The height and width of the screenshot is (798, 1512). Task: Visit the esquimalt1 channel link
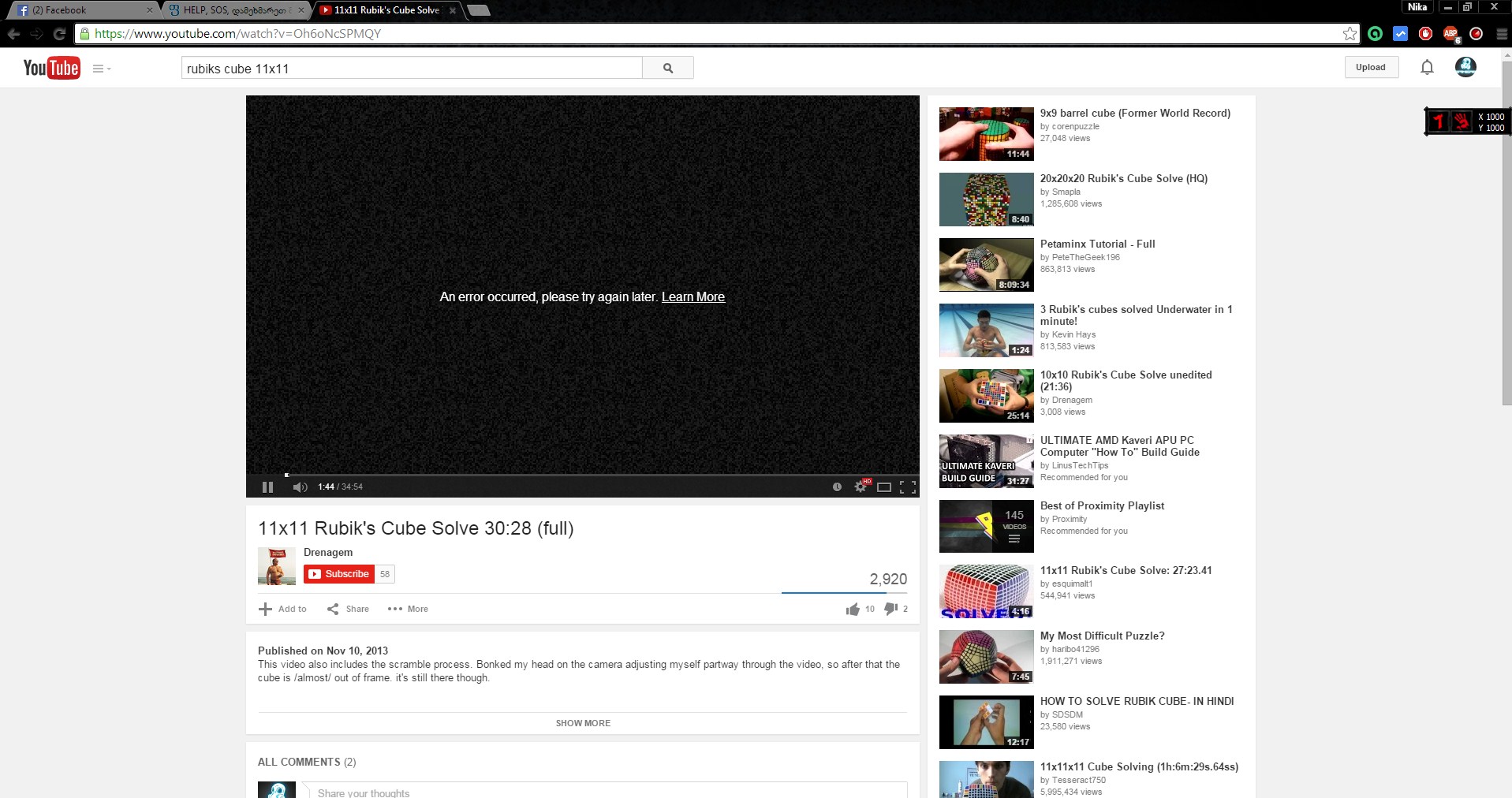[x=1072, y=584]
